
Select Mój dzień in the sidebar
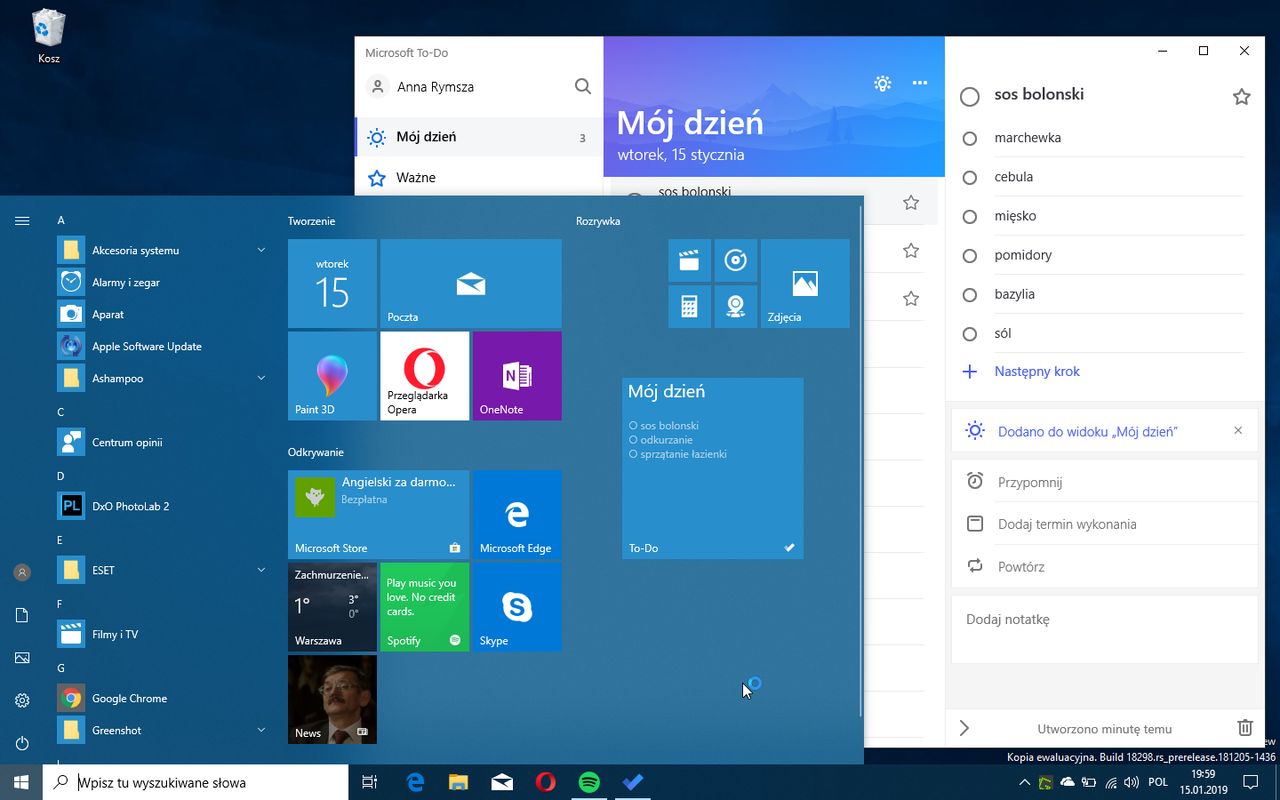[x=426, y=137]
